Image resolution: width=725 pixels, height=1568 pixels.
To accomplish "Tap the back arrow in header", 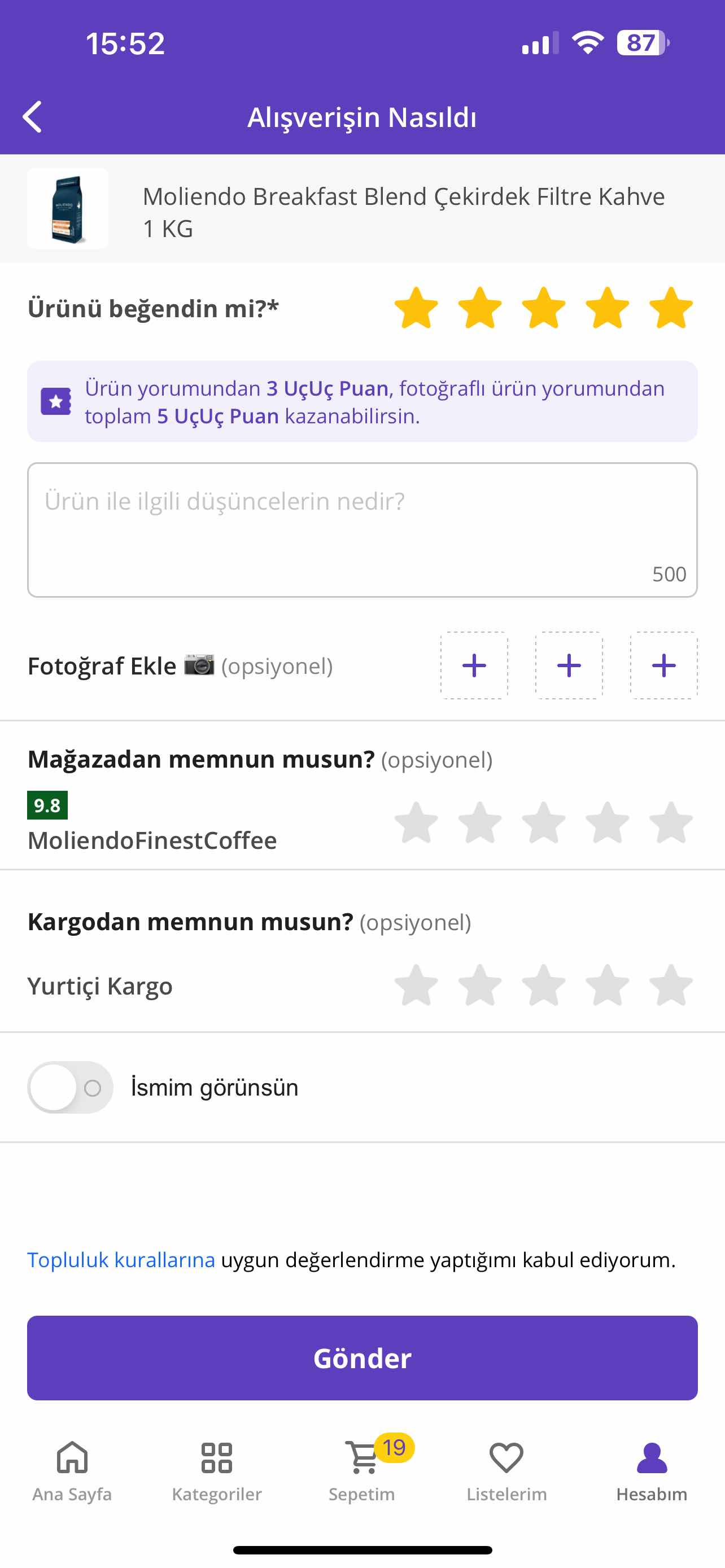I will click(x=33, y=116).
